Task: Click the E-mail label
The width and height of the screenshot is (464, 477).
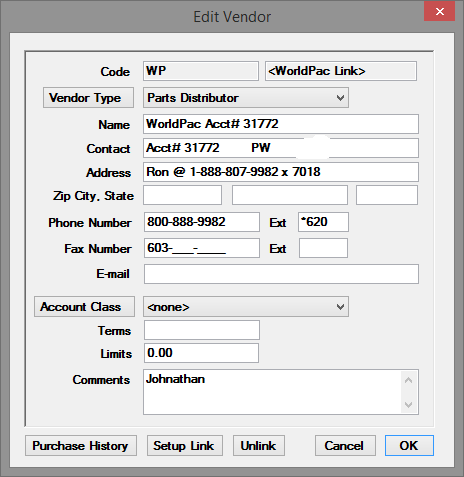Action: pos(113,274)
